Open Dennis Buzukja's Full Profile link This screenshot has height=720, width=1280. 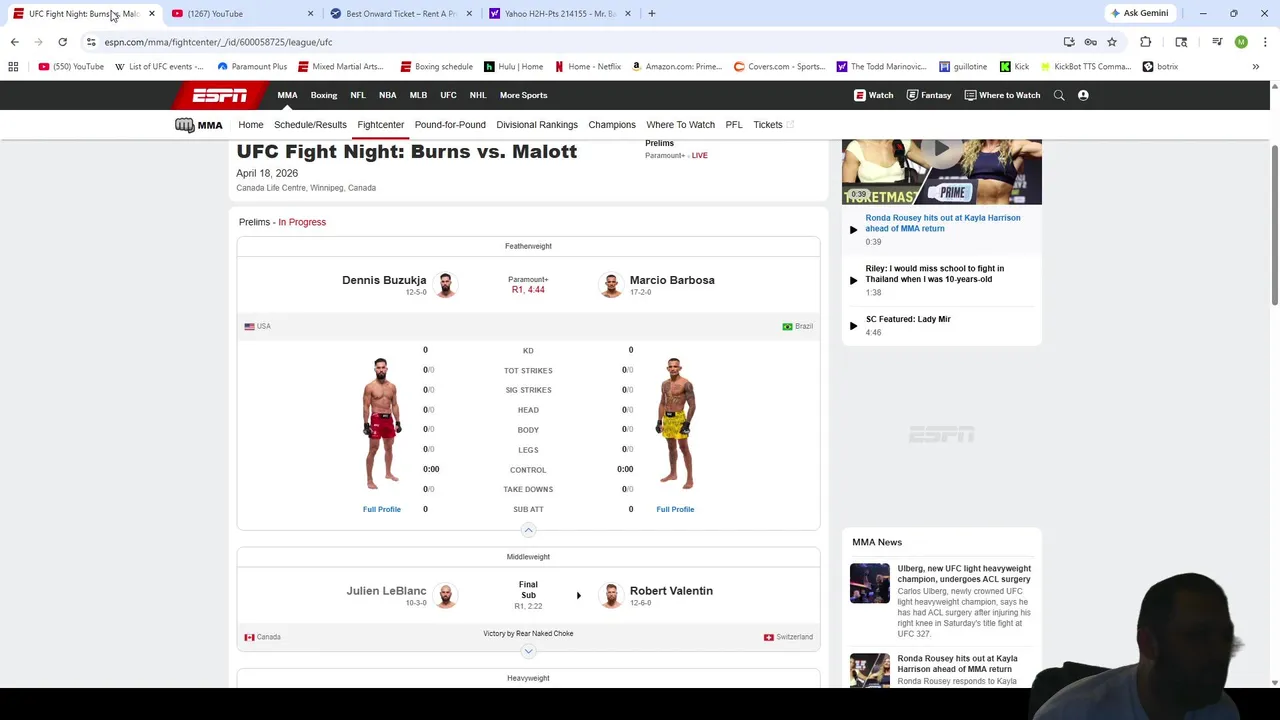click(381, 510)
